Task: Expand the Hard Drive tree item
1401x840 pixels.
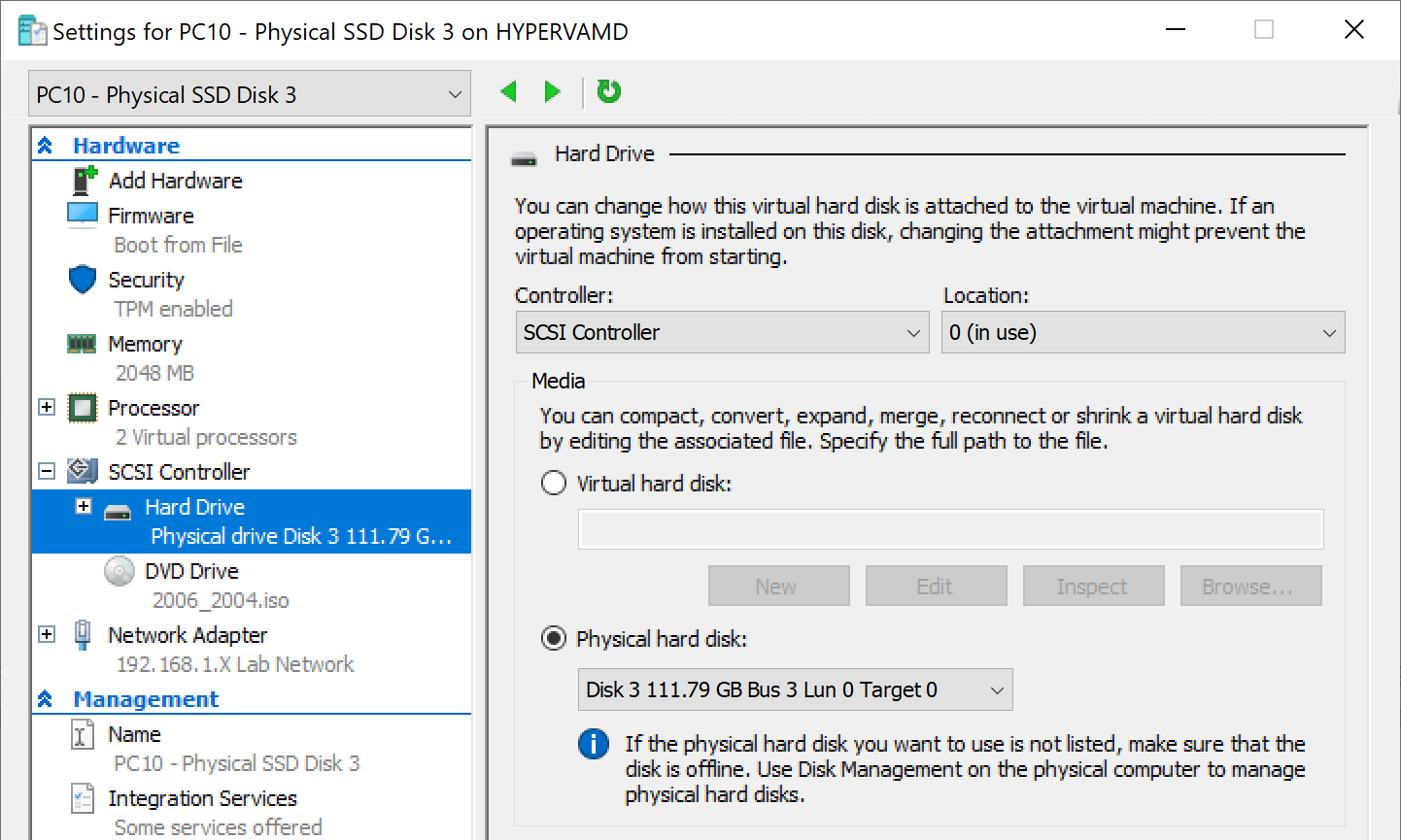Action: tap(83, 506)
